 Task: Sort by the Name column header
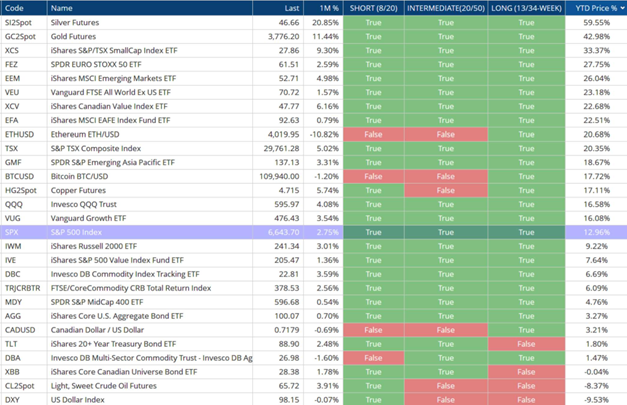pyautogui.click(x=61, y=8)
